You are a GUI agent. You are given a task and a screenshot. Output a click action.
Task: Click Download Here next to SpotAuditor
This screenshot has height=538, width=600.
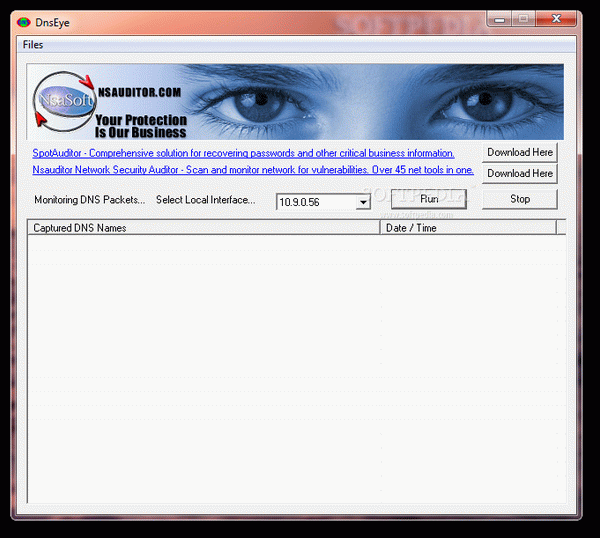click(520, 152)
